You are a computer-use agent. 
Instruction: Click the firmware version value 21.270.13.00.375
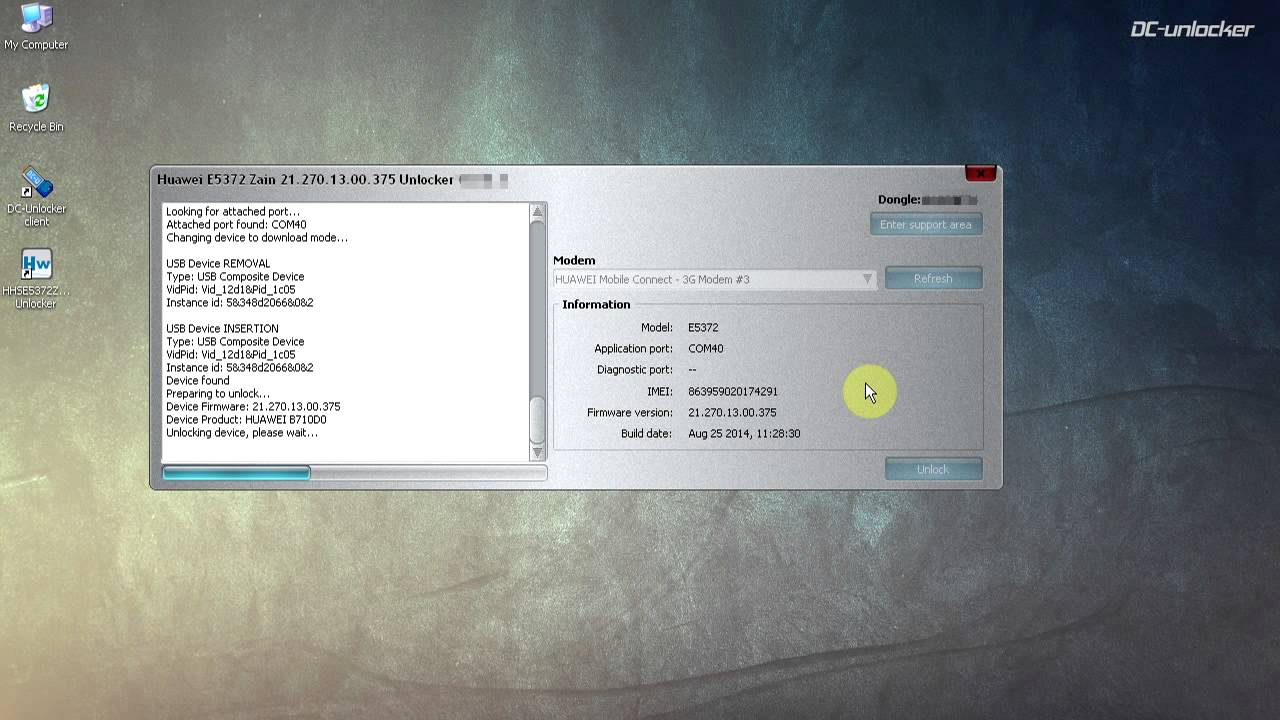(x=732, y=412)
